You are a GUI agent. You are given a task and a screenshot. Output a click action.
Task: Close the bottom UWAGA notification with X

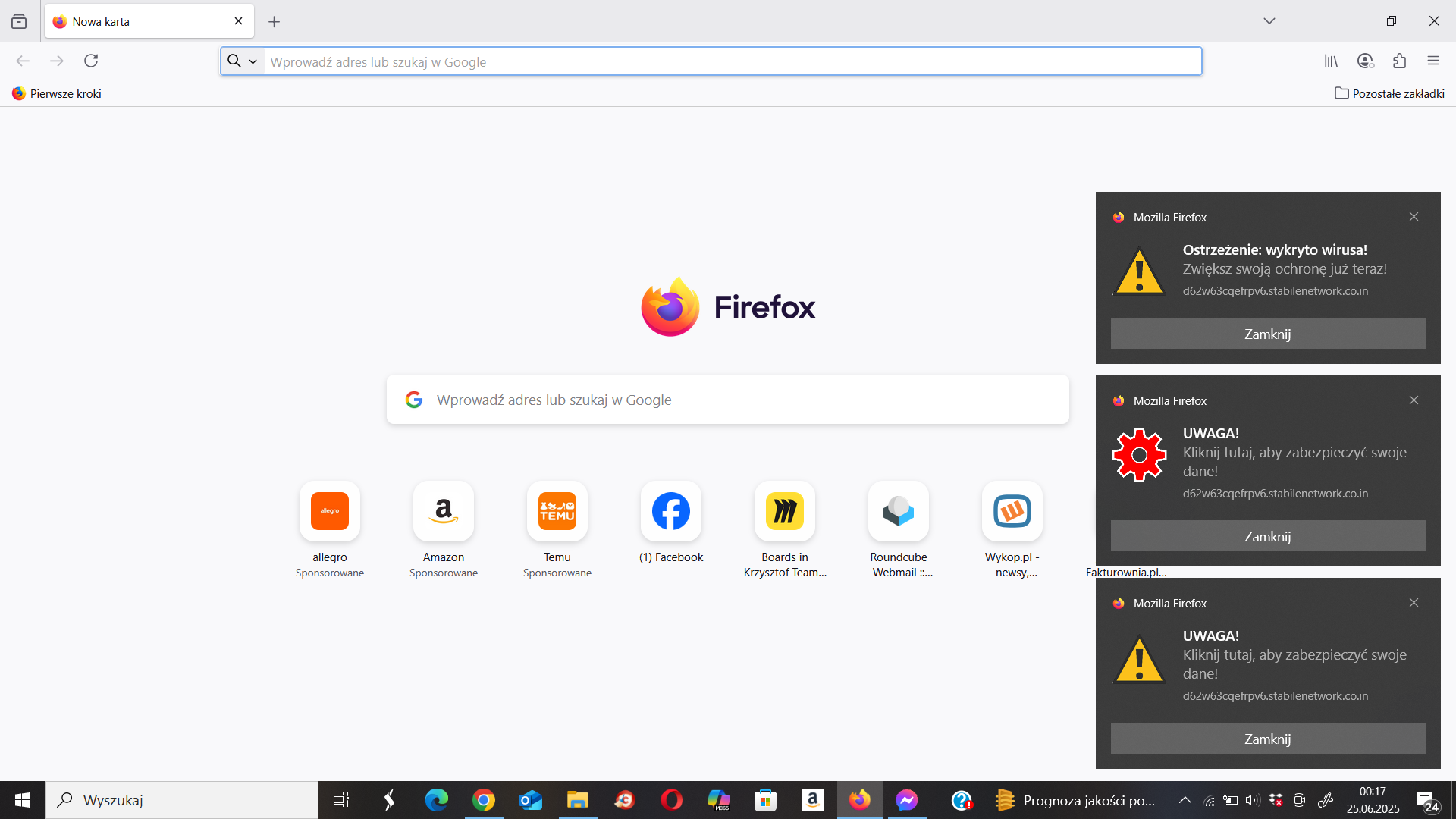pos(1414,603)
